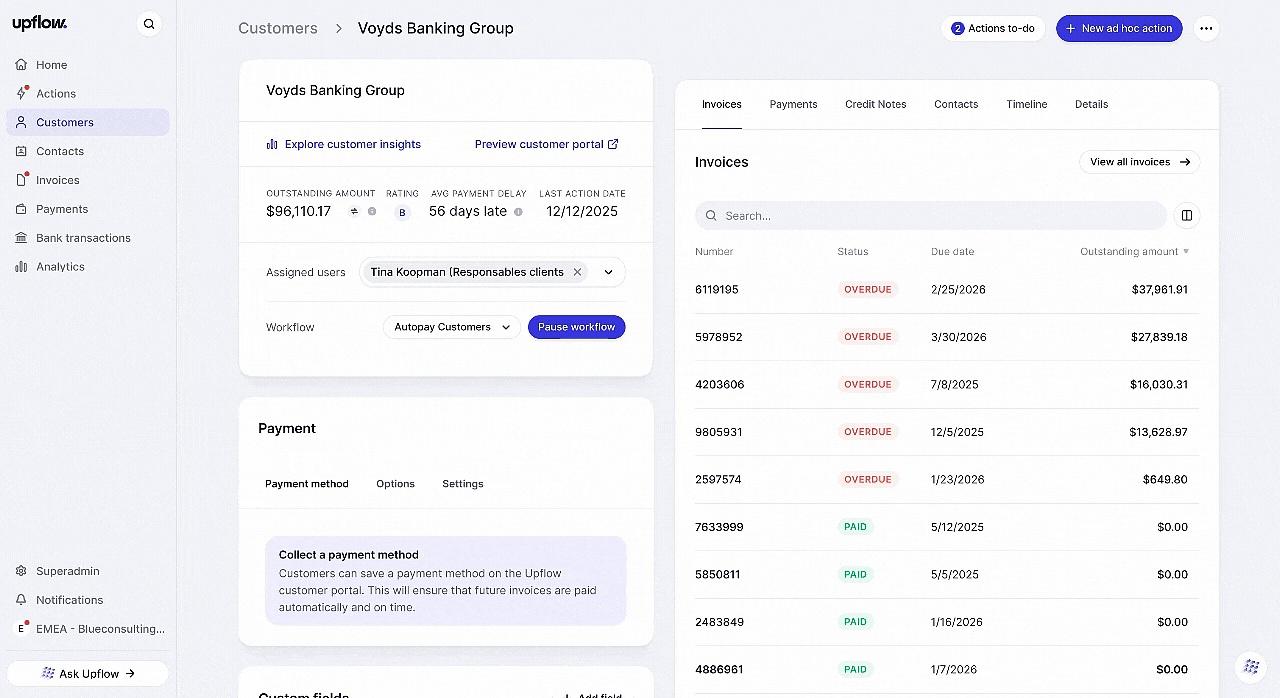The height and width of the screenshot is (698, 1280).
Task: Click the Invoices document icon in sidebar
Action: coord(21,180)
